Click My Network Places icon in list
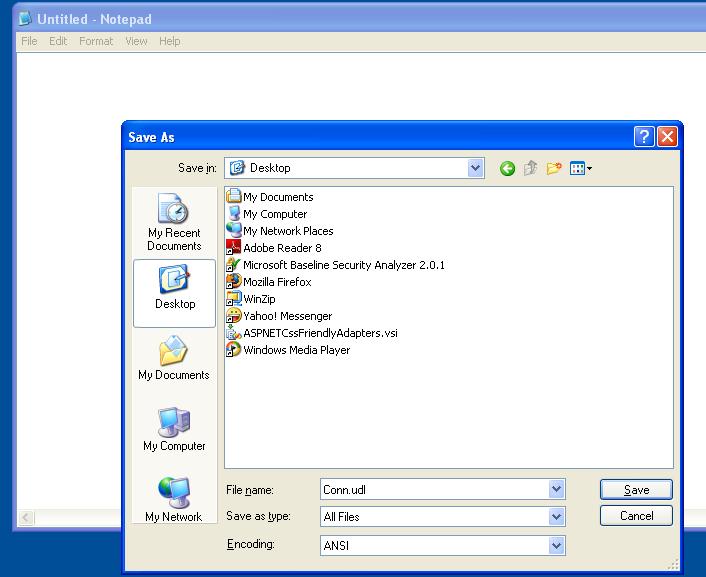The width and height of the screenshot is (706, 577). 234,230
